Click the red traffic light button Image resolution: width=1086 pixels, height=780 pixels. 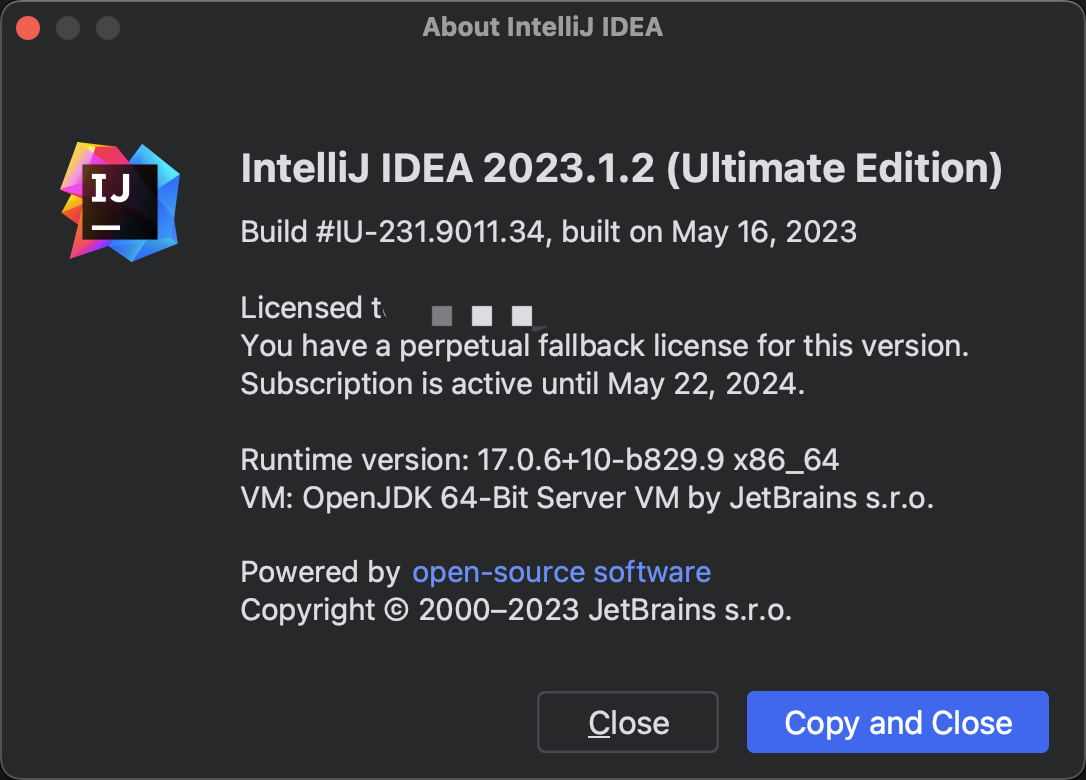(28, 27)
